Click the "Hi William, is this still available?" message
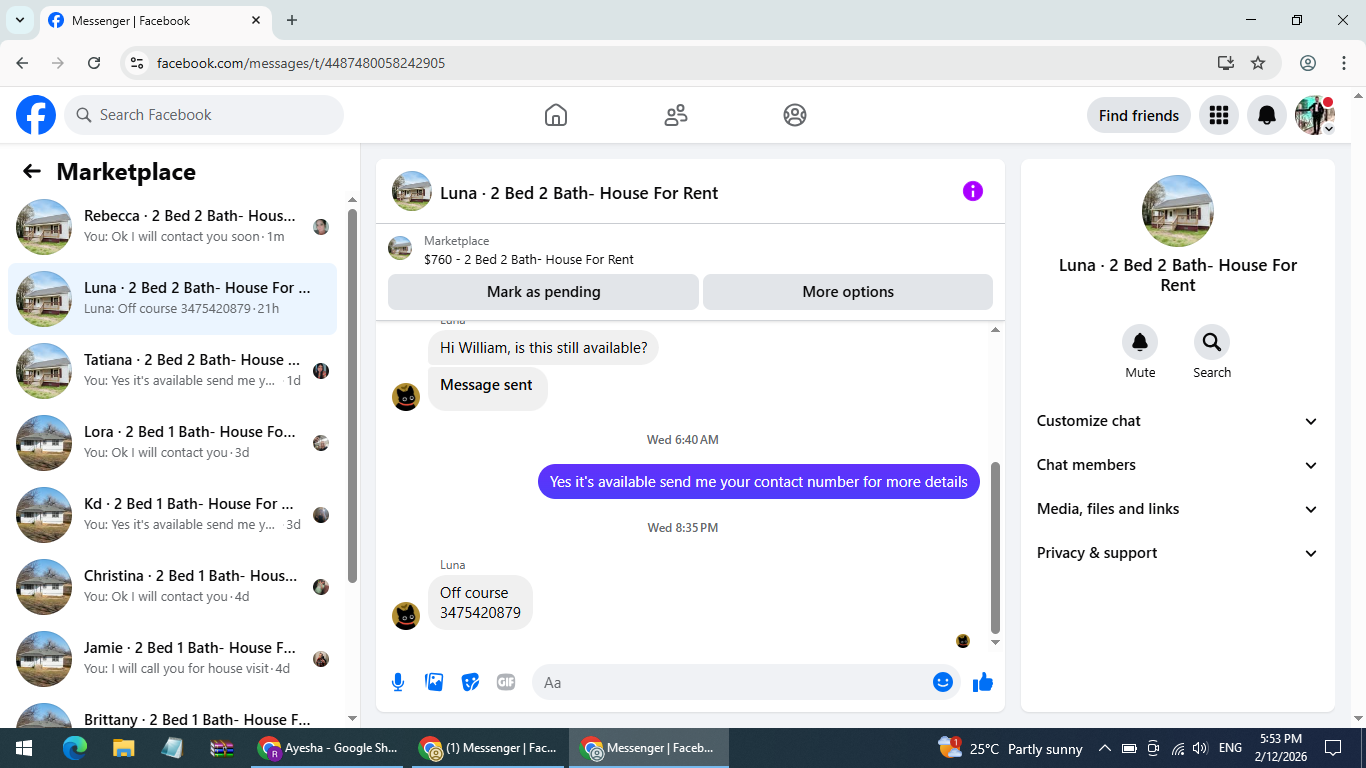This screenshot has width=1366, height=768. pyautogui.click(x=543, y=348)
